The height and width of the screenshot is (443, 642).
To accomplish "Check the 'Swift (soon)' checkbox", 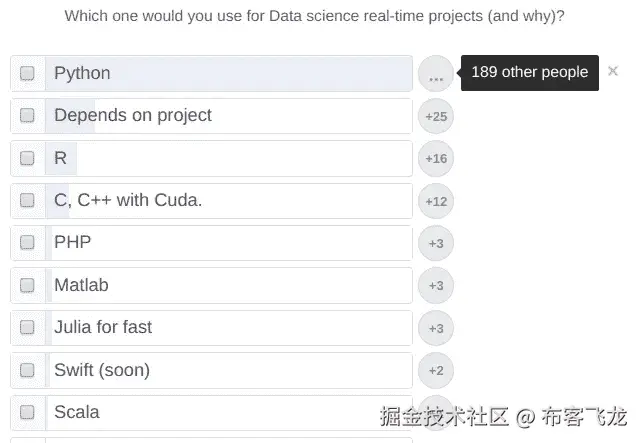I will pyautogui.click(x=27, y=370).
